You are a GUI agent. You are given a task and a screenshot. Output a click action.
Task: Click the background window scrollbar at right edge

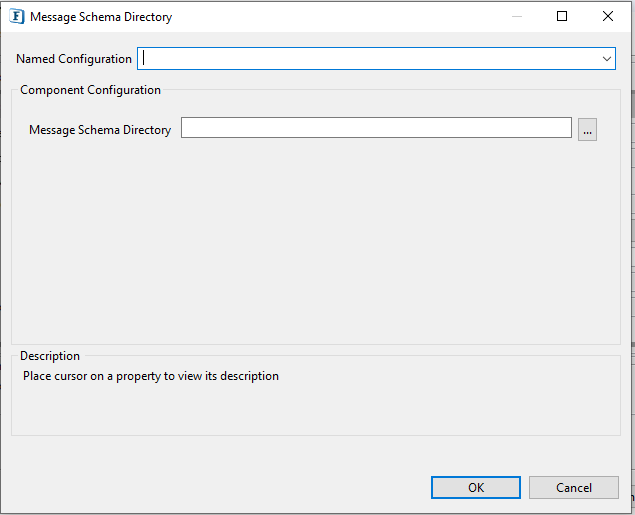633,103
